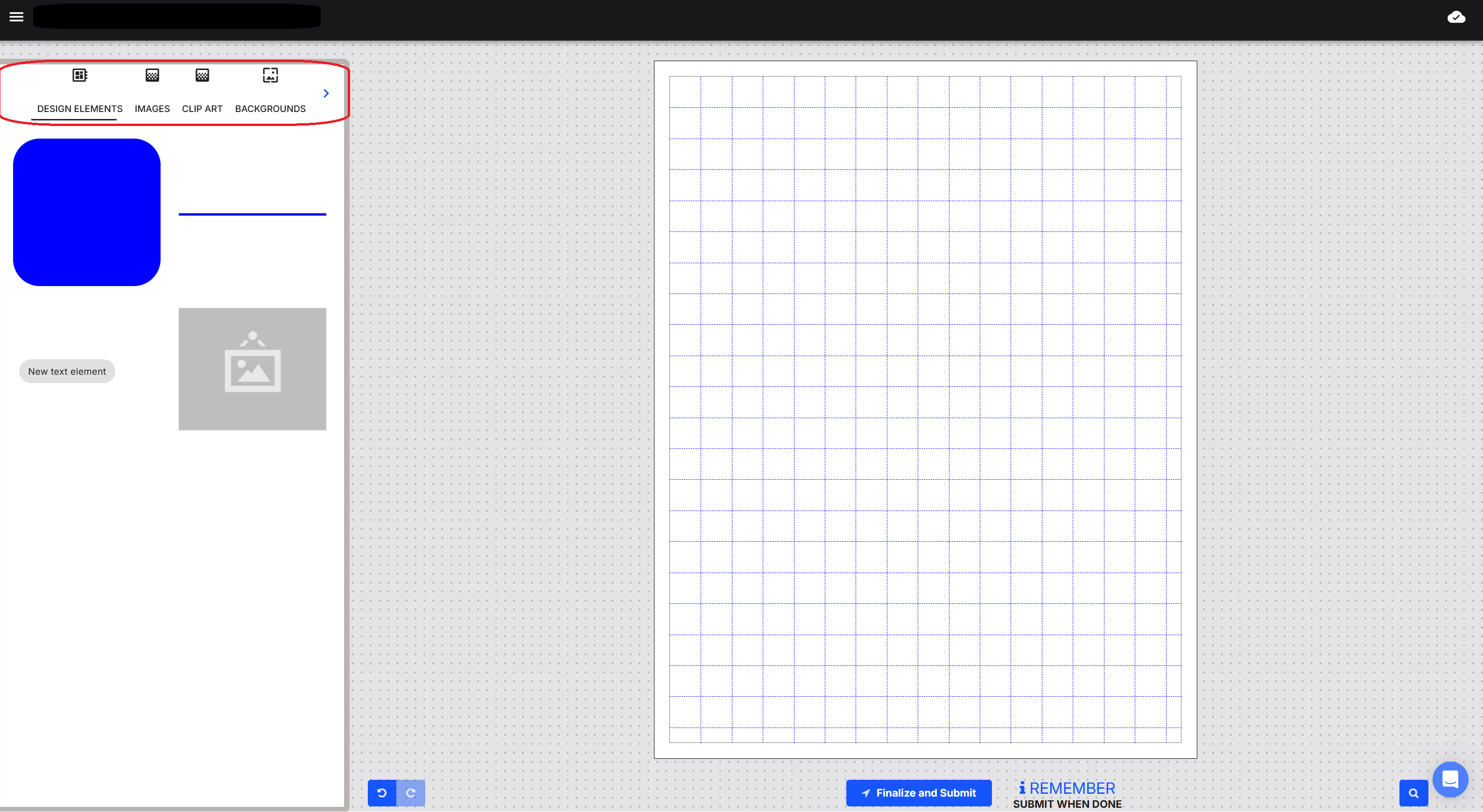
Task: Switch to the IMAGES tab
Action: (x=152, y=109)
